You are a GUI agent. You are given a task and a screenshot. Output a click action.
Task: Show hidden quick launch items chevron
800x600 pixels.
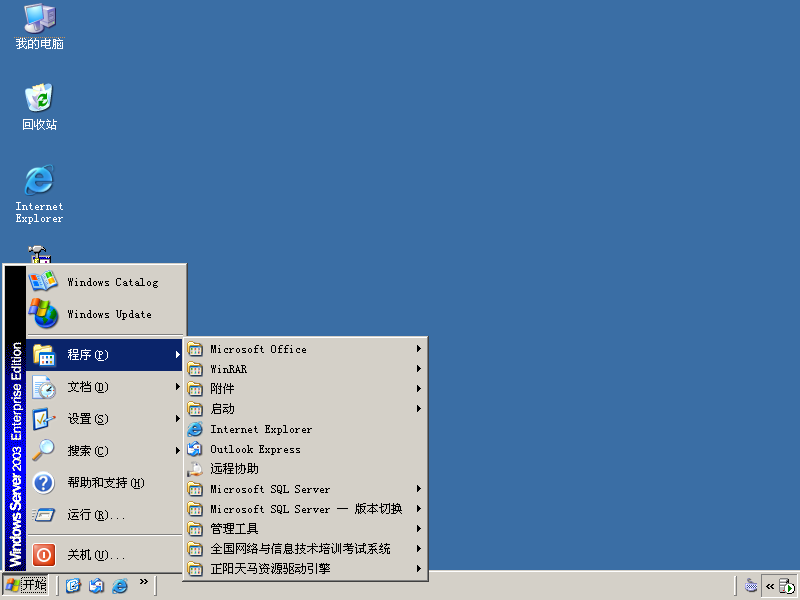click(144, 582)
